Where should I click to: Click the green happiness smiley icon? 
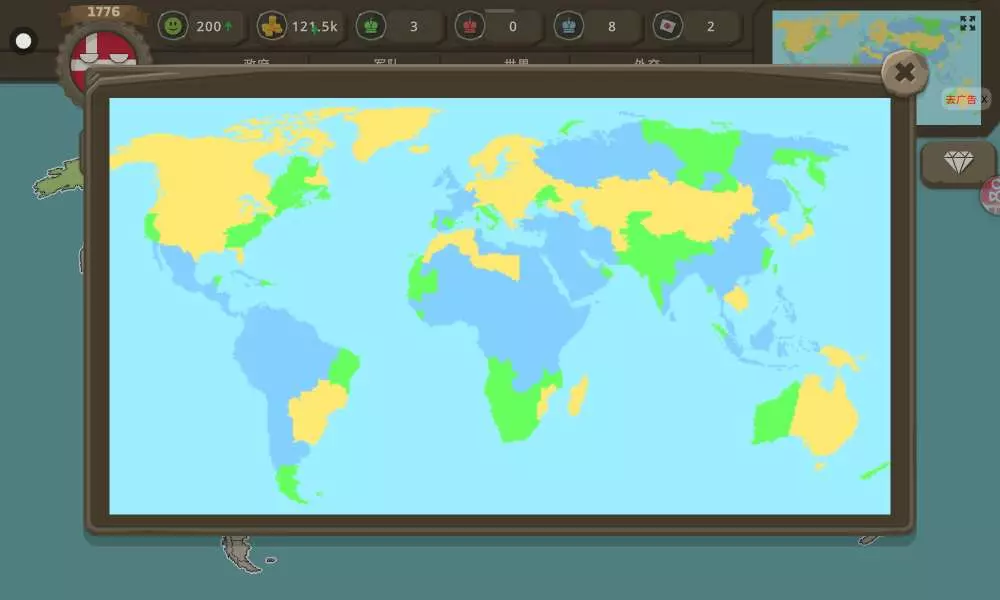tap(173, 26)
